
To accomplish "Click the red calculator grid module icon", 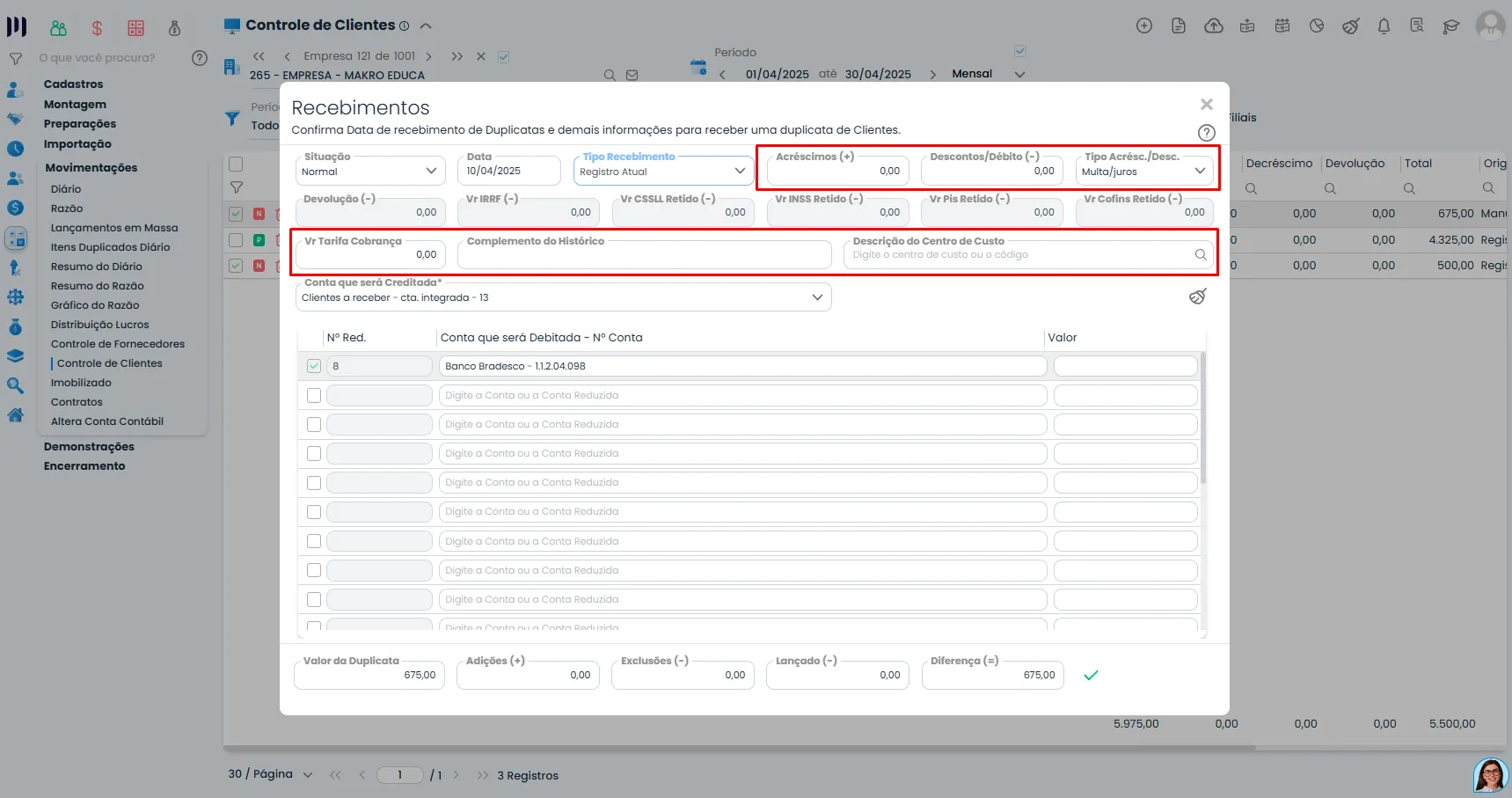I will point(135,28).
